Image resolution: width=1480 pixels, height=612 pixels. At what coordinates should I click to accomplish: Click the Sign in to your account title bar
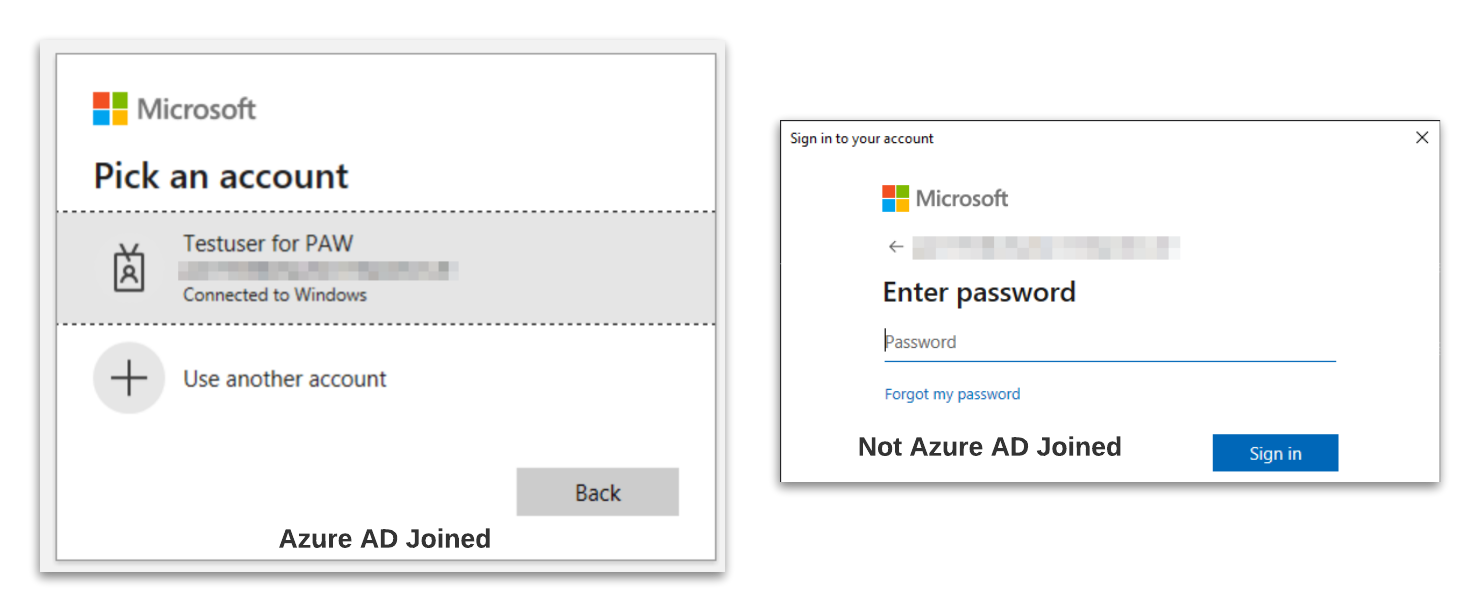click(x=861, y=138)
